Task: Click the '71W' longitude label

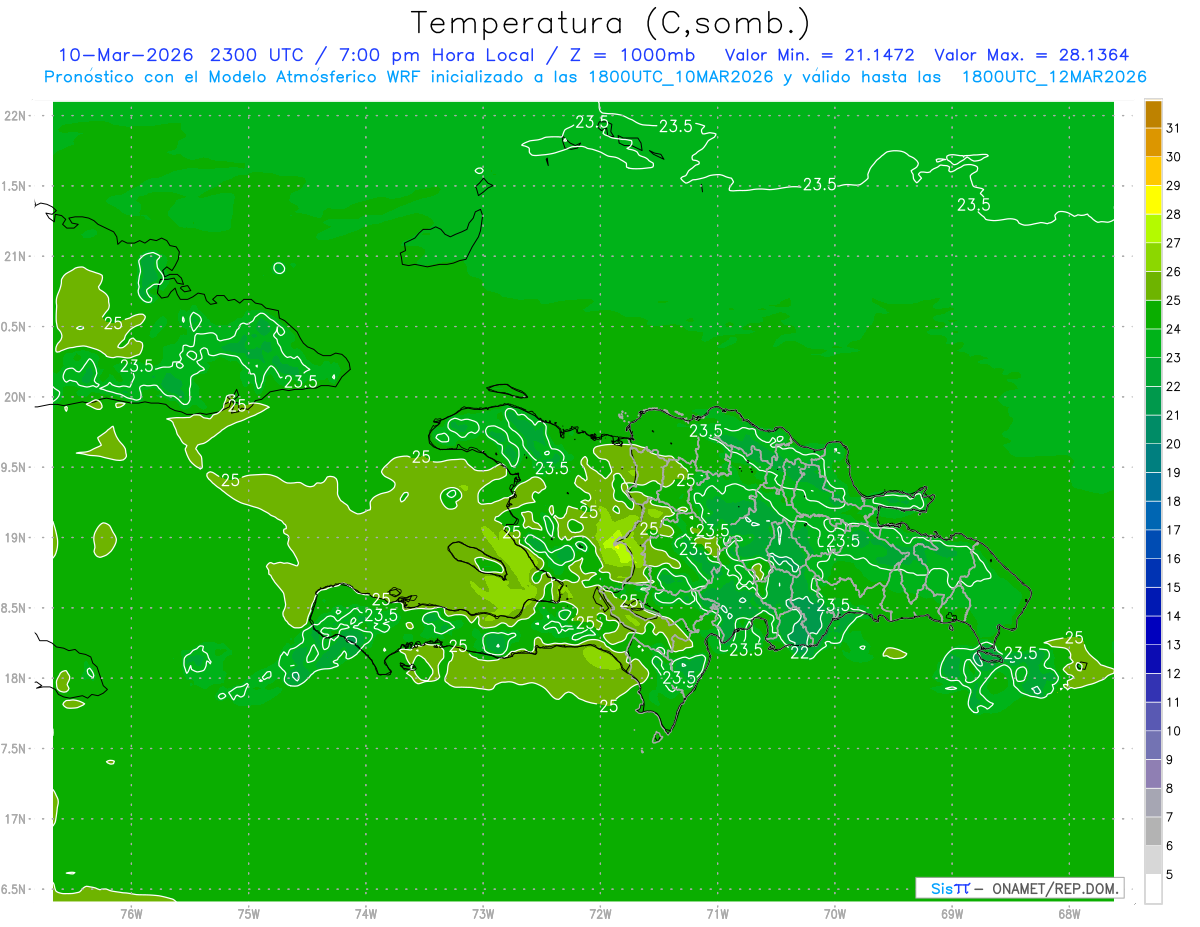Action: point(717,913)
